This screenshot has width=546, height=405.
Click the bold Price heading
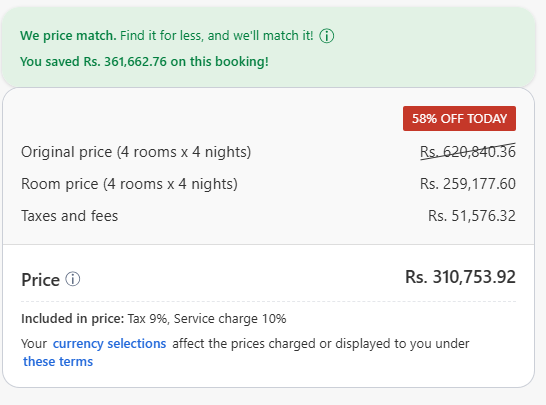pyautogui.click(x=40, y=280)
